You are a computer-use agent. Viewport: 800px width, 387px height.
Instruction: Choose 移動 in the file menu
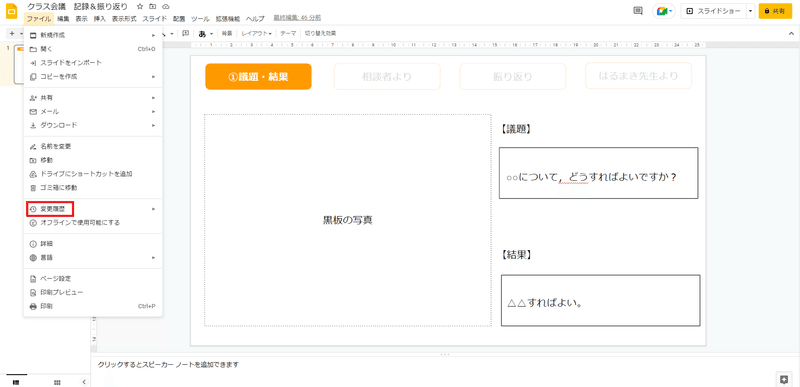(93, 160)
